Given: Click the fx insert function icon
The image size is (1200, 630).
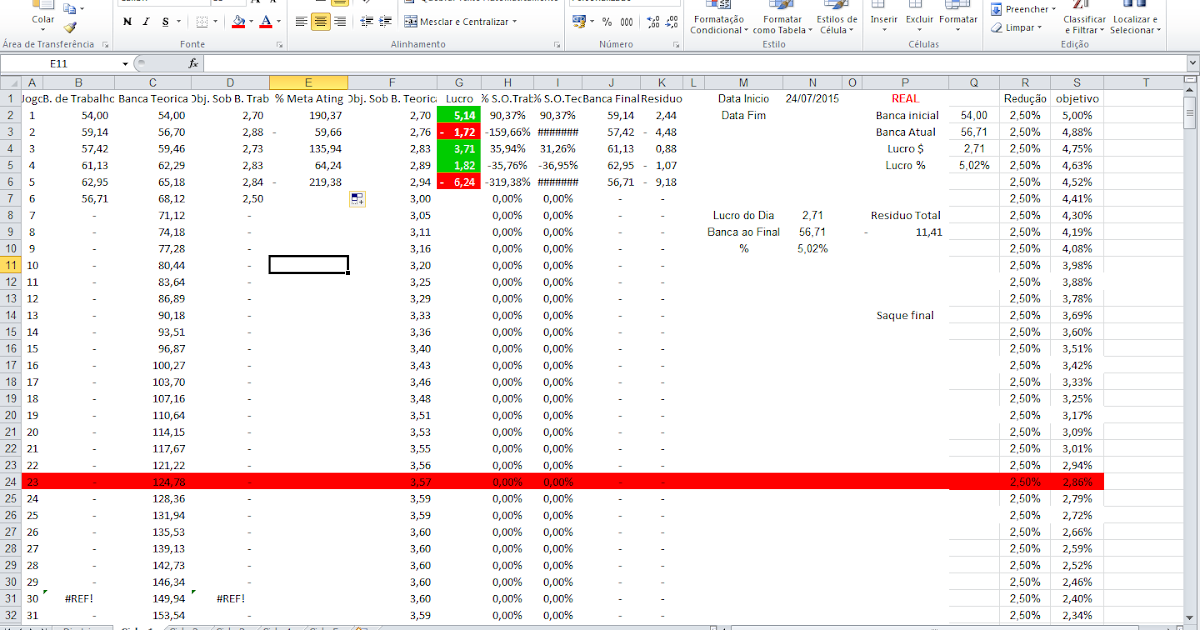Looking at the screenshot, I should (x=194, y=63).
